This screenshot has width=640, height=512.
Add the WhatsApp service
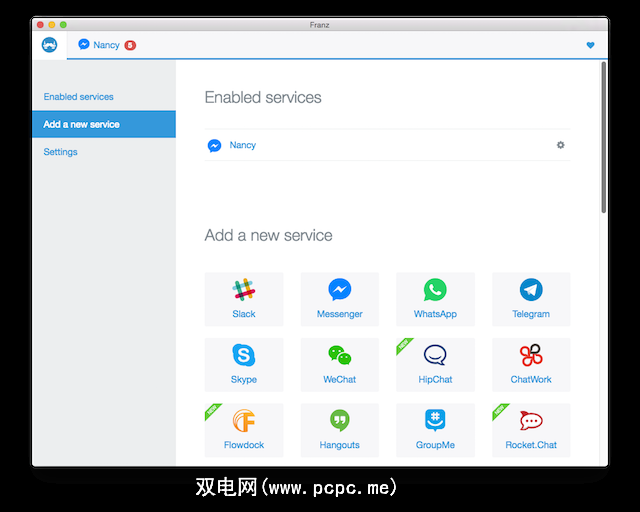(435, 299)
